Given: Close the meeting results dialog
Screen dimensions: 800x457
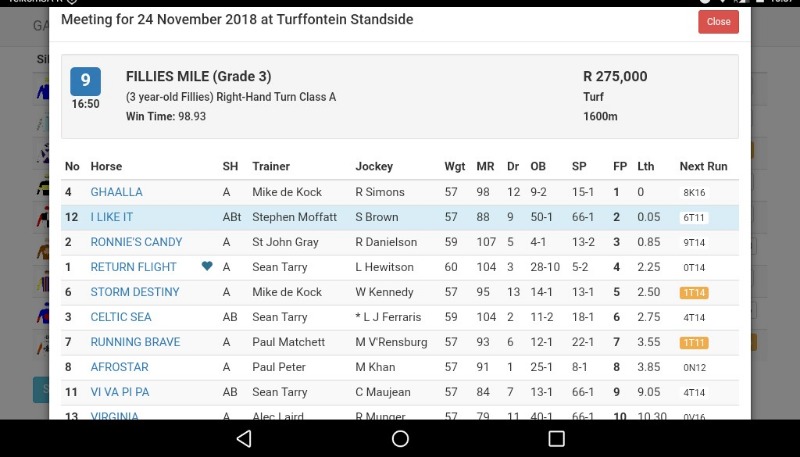Looking at the screenshot, I should tap(718, 21).
